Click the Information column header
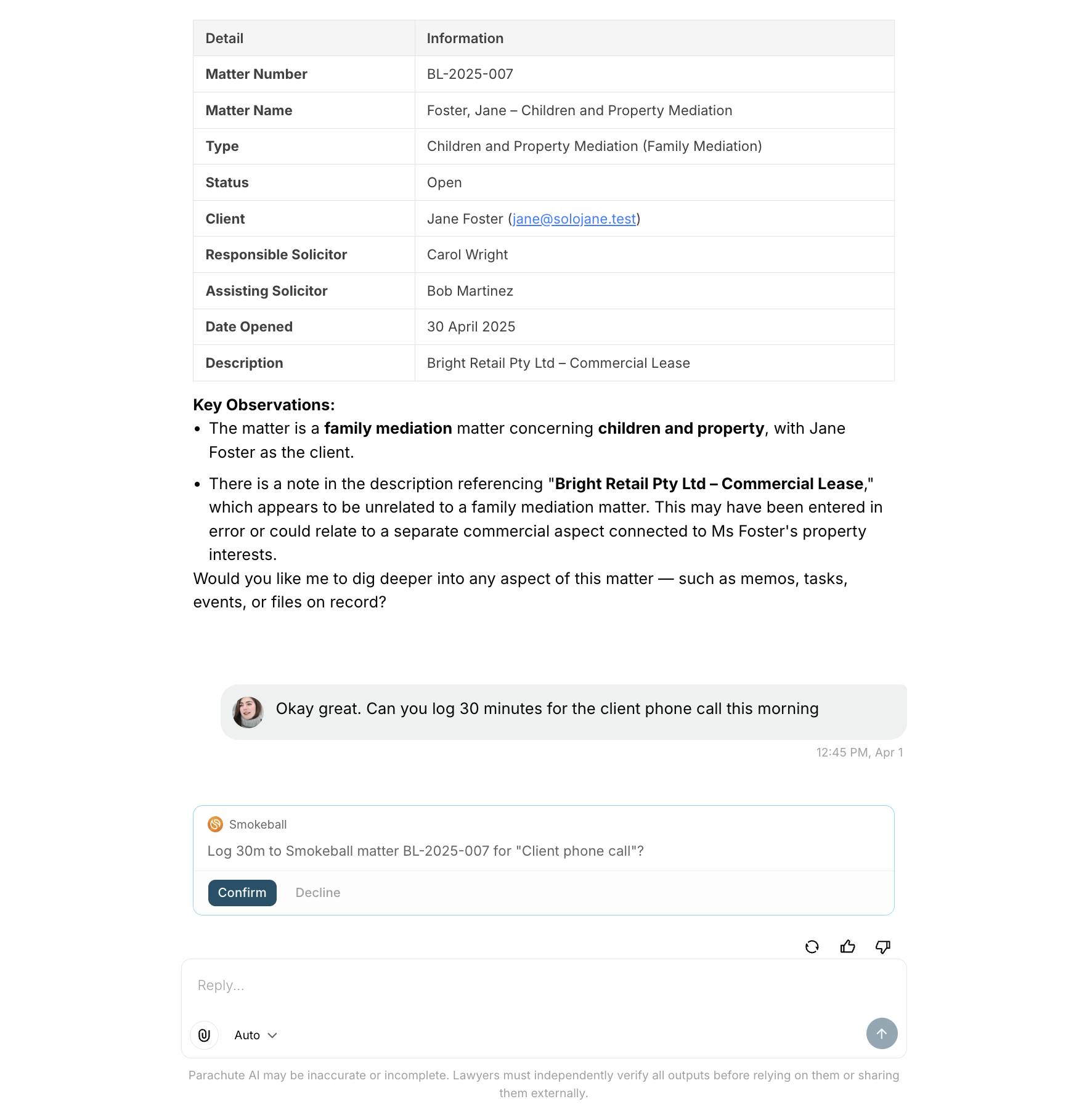This screenshot has width=1071, height=1120. coord(465,38)
